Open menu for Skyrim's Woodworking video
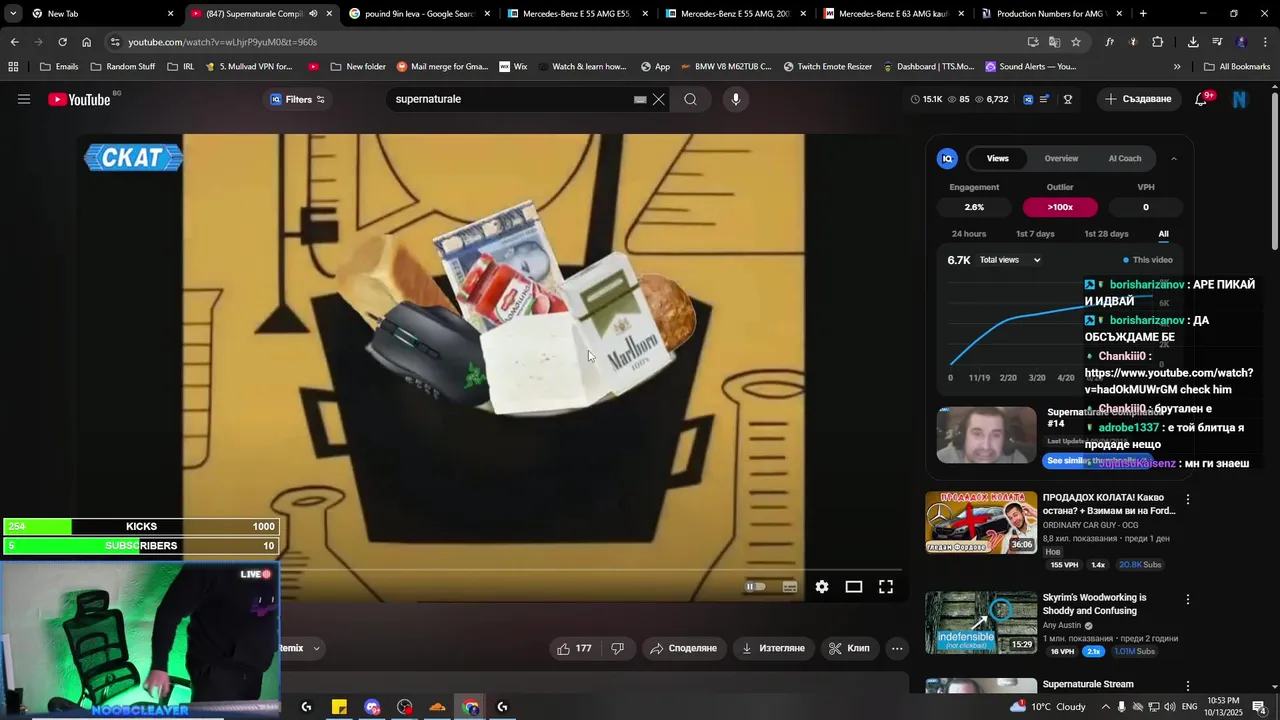Image resolution: width=1280 pixels, height=720 pixels. pyautogui.click(x=1188, y=599)
